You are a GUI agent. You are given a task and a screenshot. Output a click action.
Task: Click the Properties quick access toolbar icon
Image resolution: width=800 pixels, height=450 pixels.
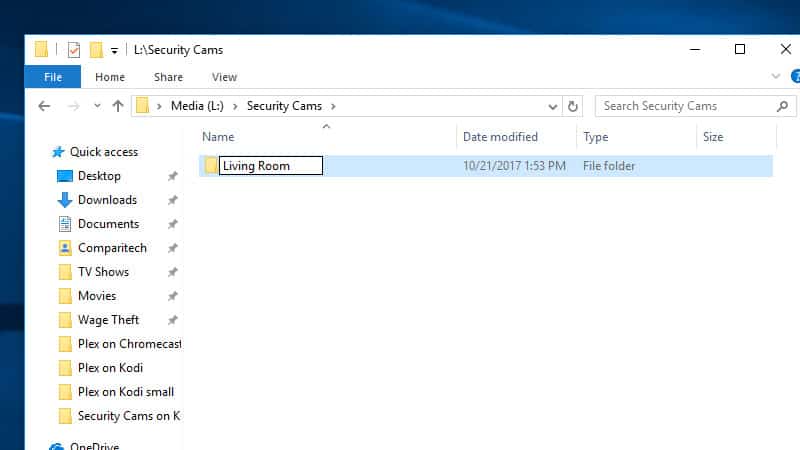74,50
